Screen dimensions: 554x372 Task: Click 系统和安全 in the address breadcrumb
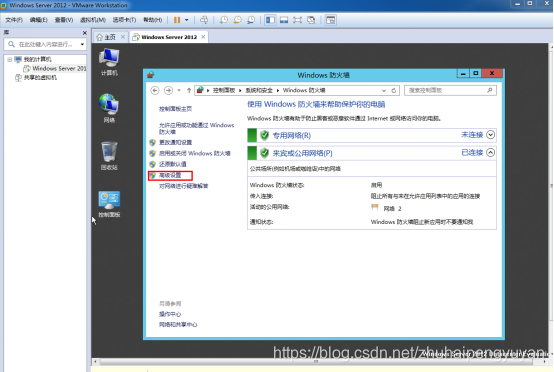coord(259,90)
